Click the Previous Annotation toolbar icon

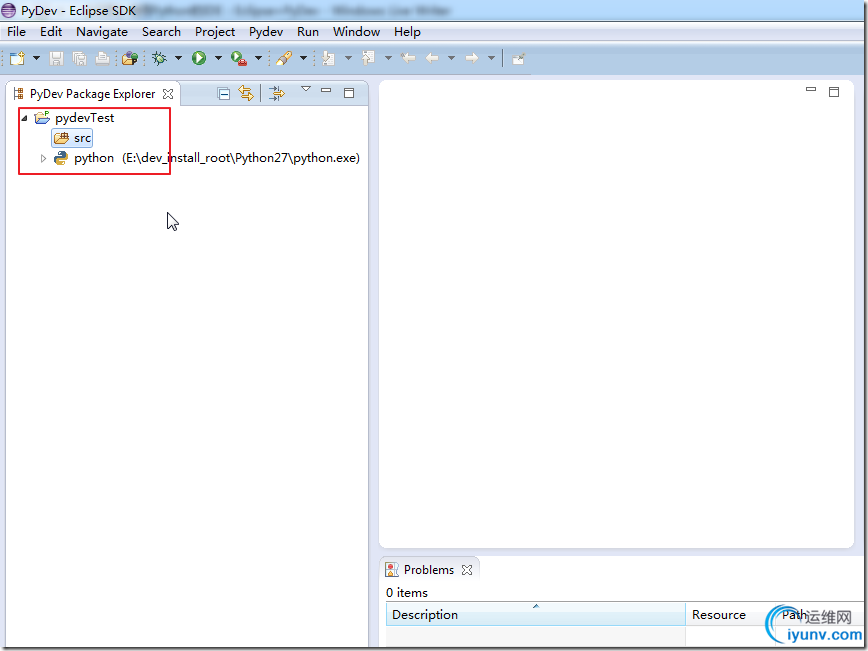pyautogui.click(x=369, y=58)
